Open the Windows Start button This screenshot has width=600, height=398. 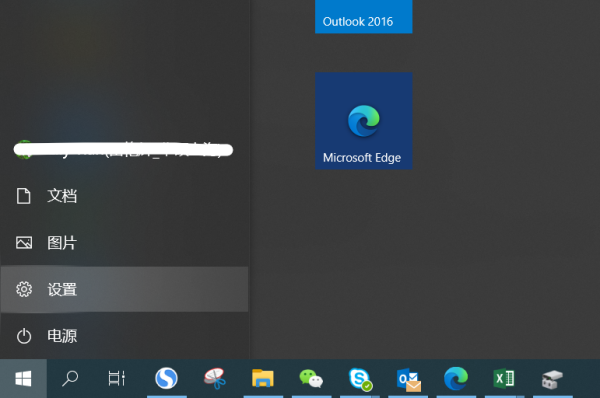23,379
